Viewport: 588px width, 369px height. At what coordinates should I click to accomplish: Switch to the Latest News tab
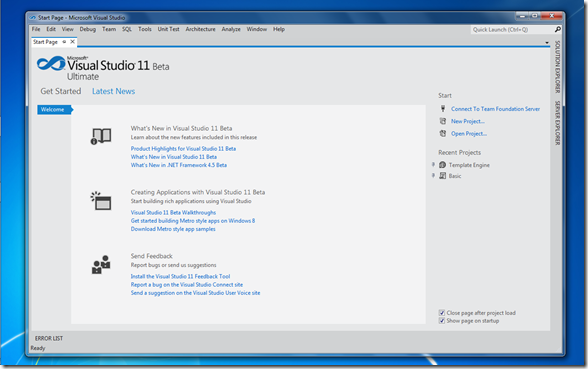point(113,91)
